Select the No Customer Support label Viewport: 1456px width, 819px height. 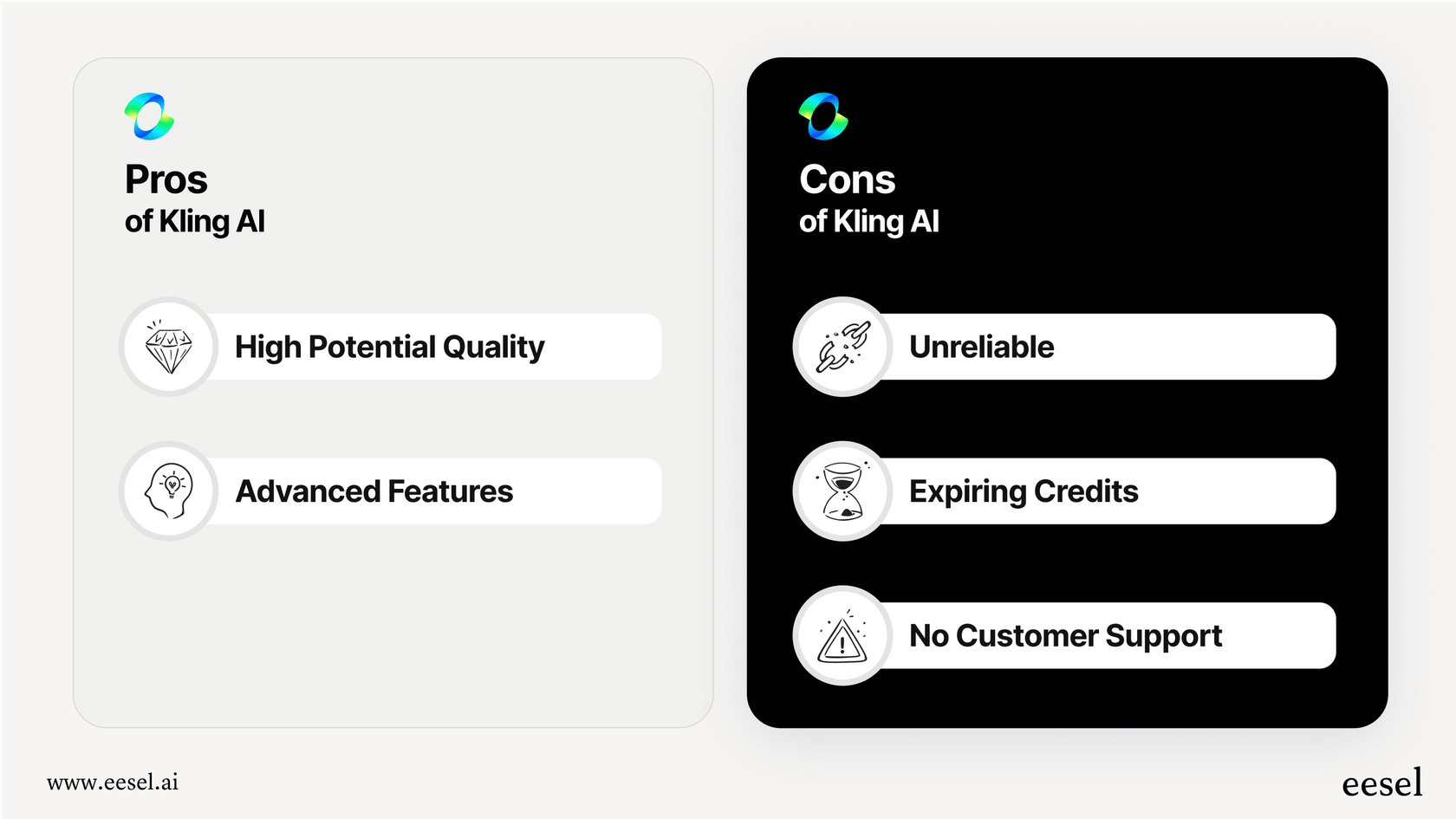1065,636
